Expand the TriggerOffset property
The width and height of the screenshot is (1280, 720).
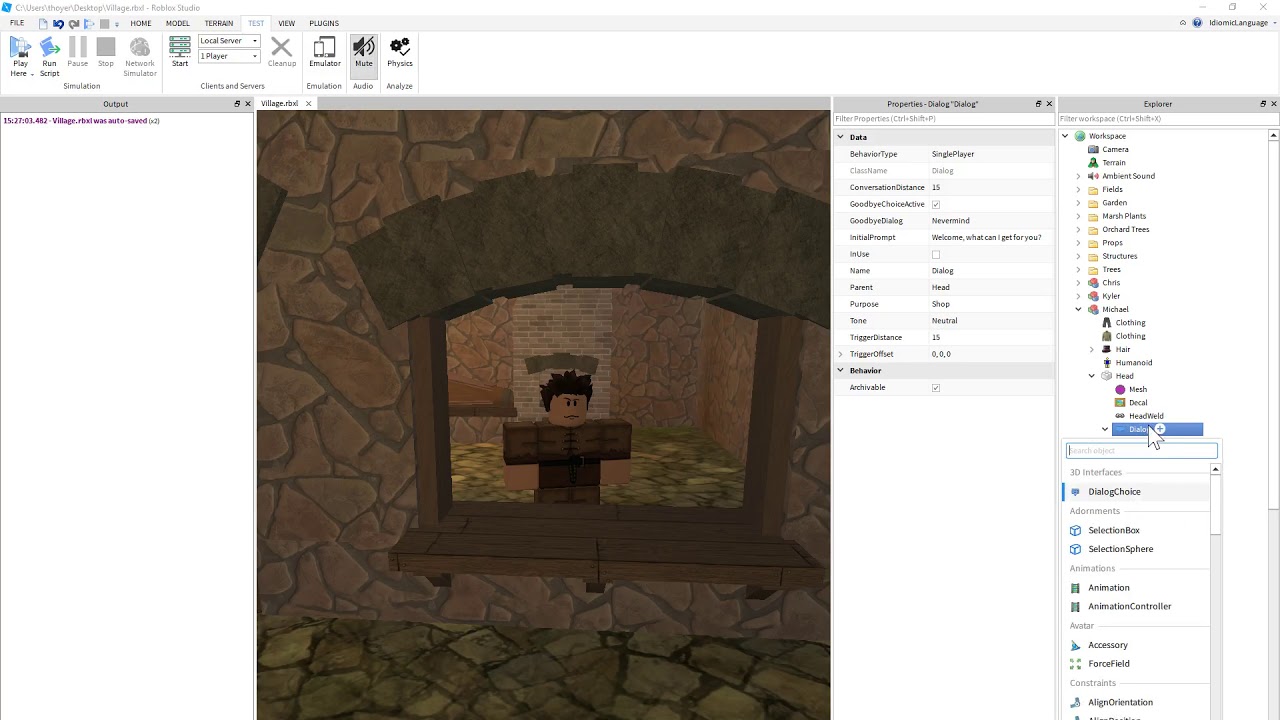click(841, 354)
